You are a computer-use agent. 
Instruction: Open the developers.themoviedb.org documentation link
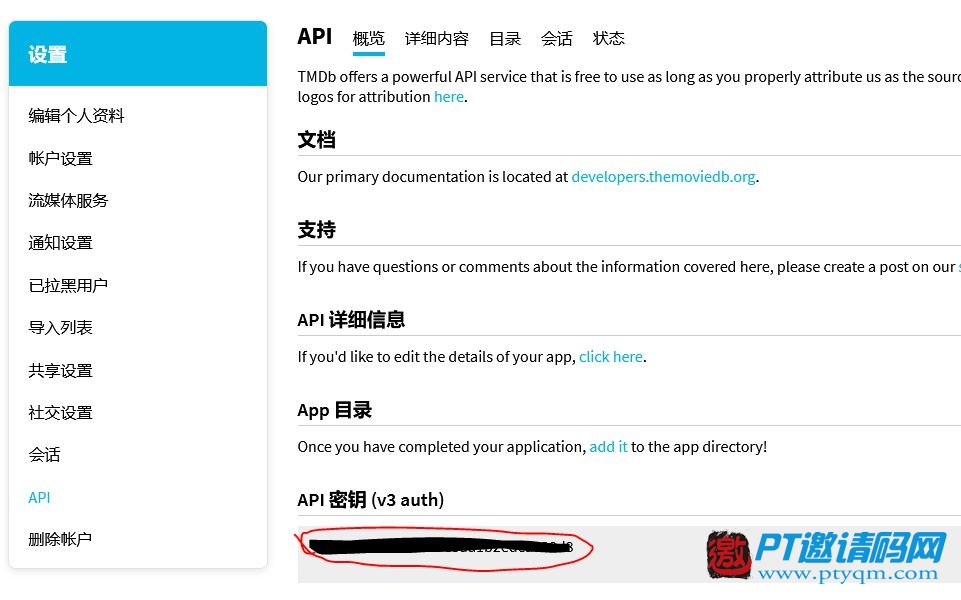coord(663,177)
